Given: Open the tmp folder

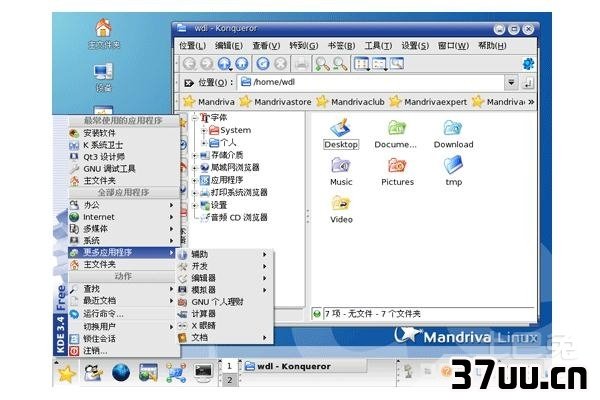Looking at the screenshot, I should [x=453, y=171].
